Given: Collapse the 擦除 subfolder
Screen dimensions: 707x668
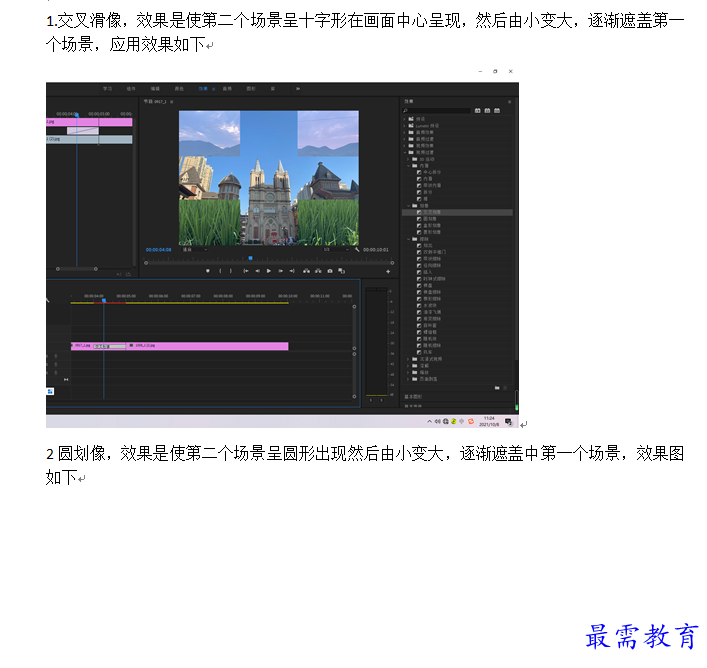Looking at the screenshot, I should [408, 239].
